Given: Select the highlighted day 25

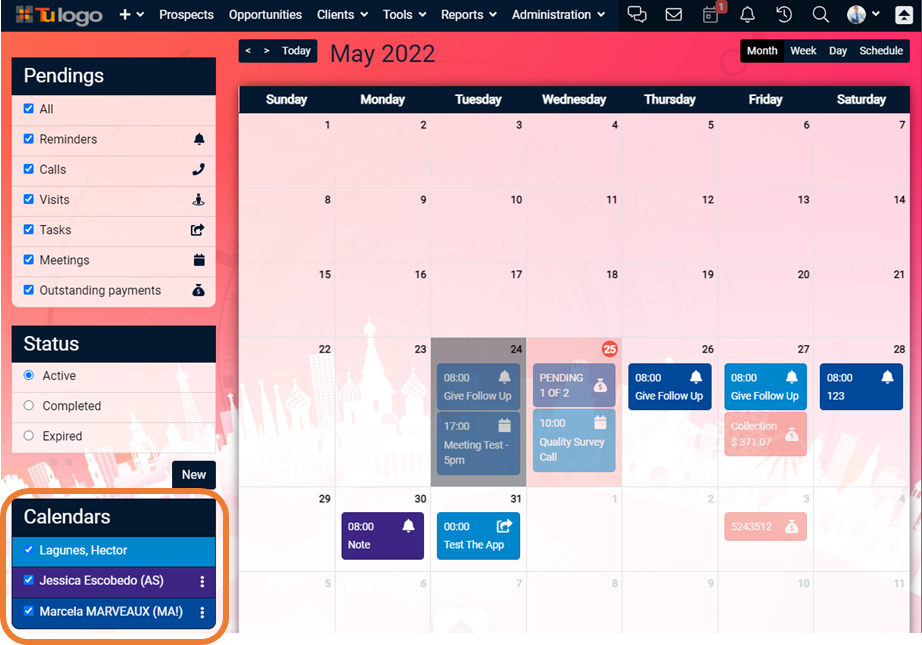Looking at the screenshot, I should (x=610, y=349).
